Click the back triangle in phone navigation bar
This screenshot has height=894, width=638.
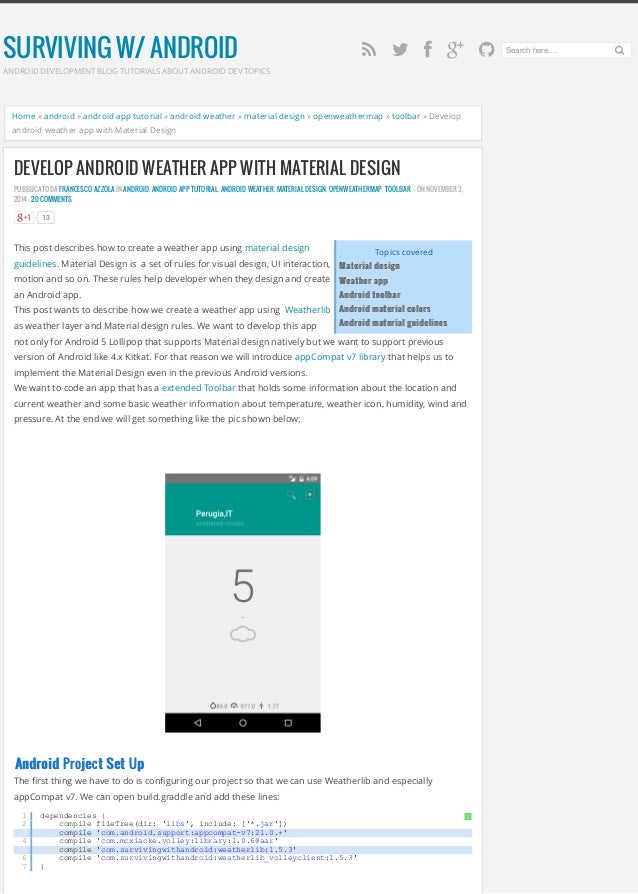pos(197,723)
